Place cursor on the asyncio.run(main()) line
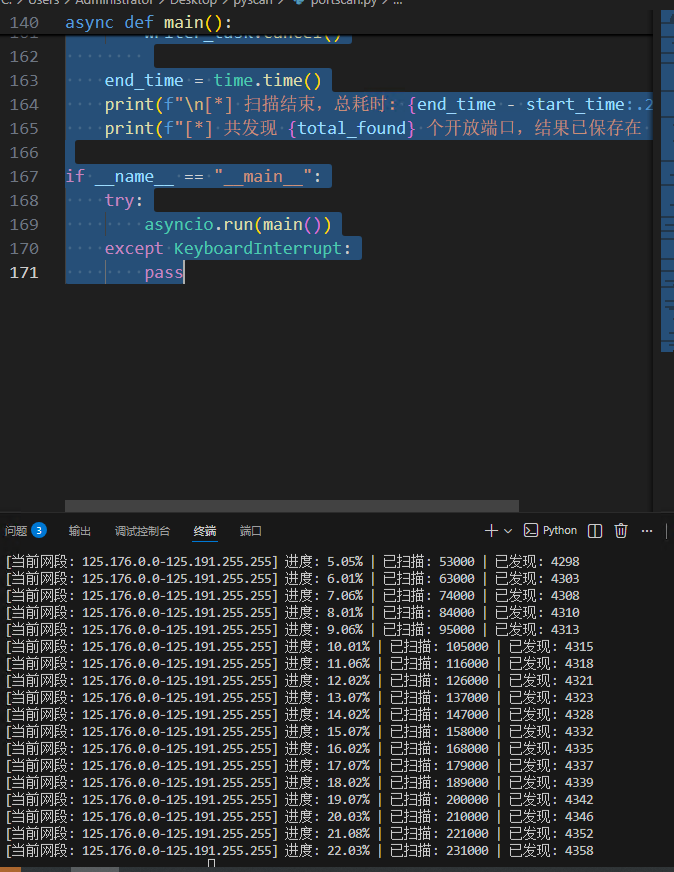Screen dimensions: 674x872 click(x=237, y=224)
